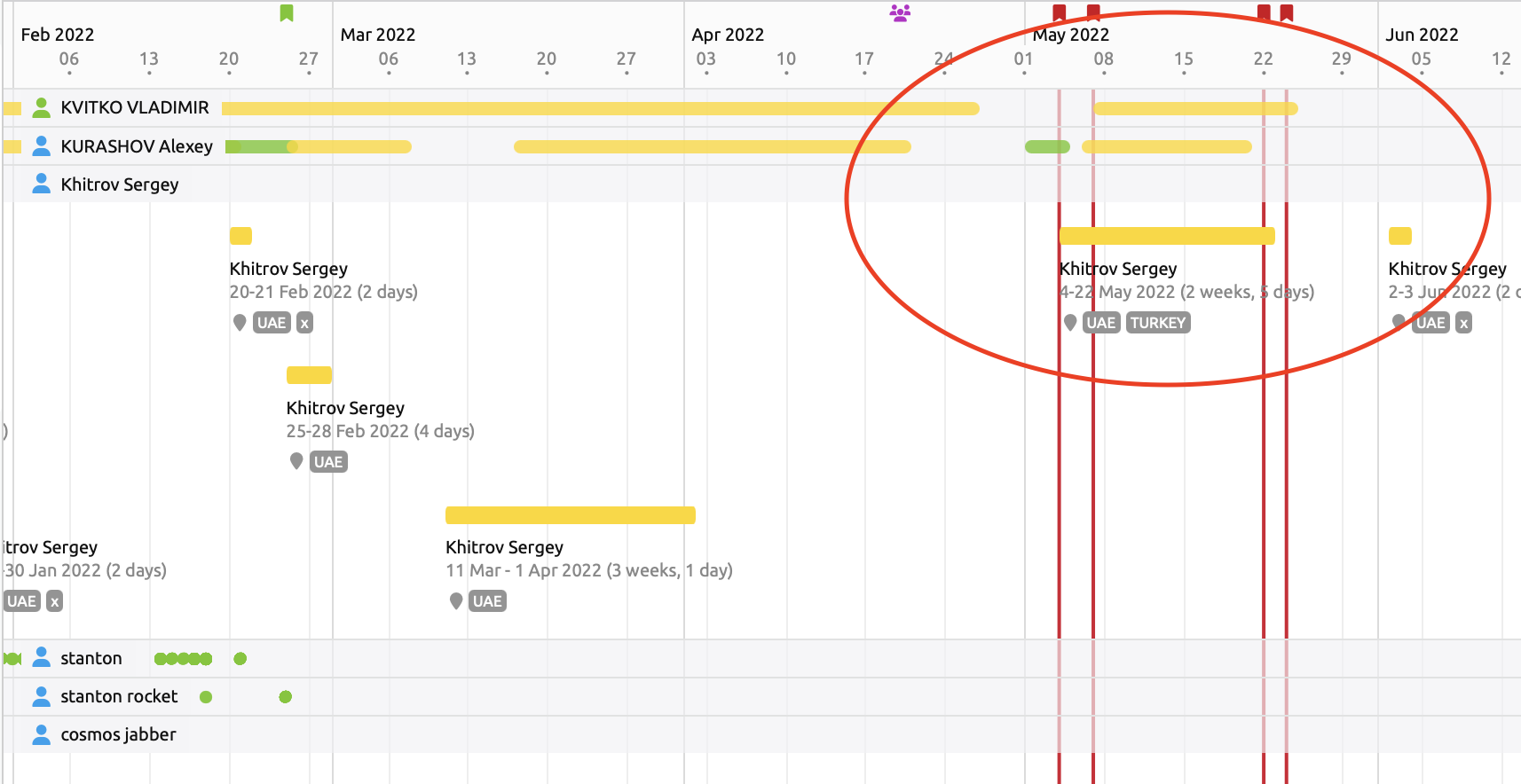Screen dimensions: 1521x784
Task: Click location pin icon on 11 Mar trip
Action: [x=456, y=601]
